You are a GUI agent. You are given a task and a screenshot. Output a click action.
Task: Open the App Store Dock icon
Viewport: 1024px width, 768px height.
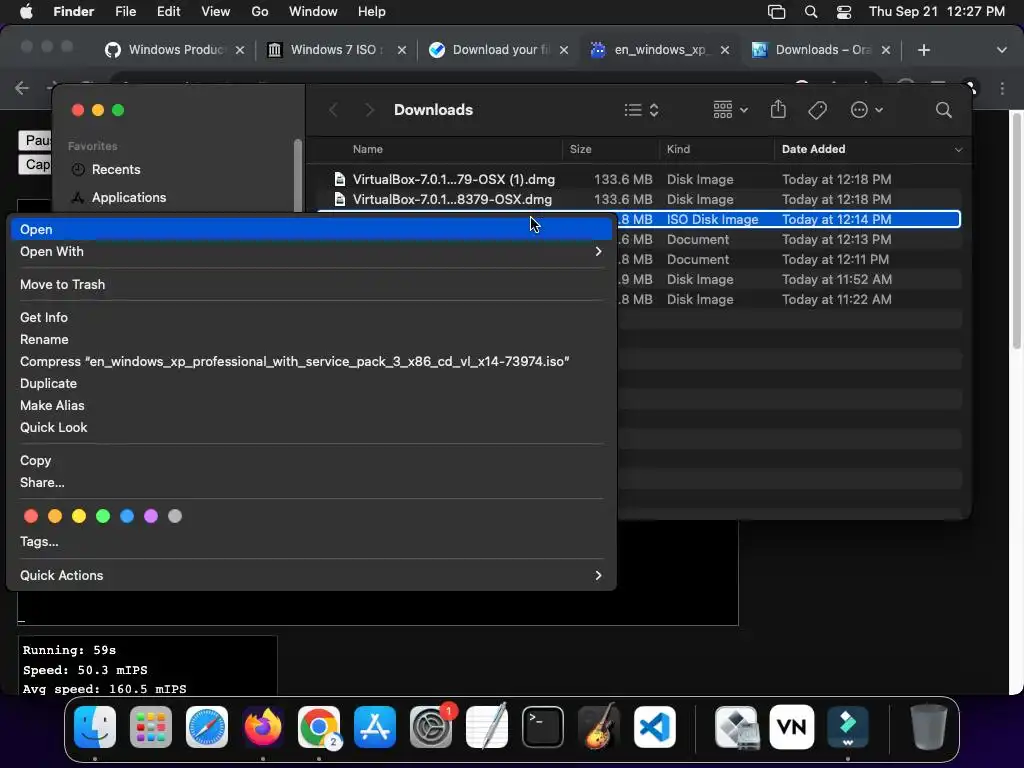coord(375,727)
